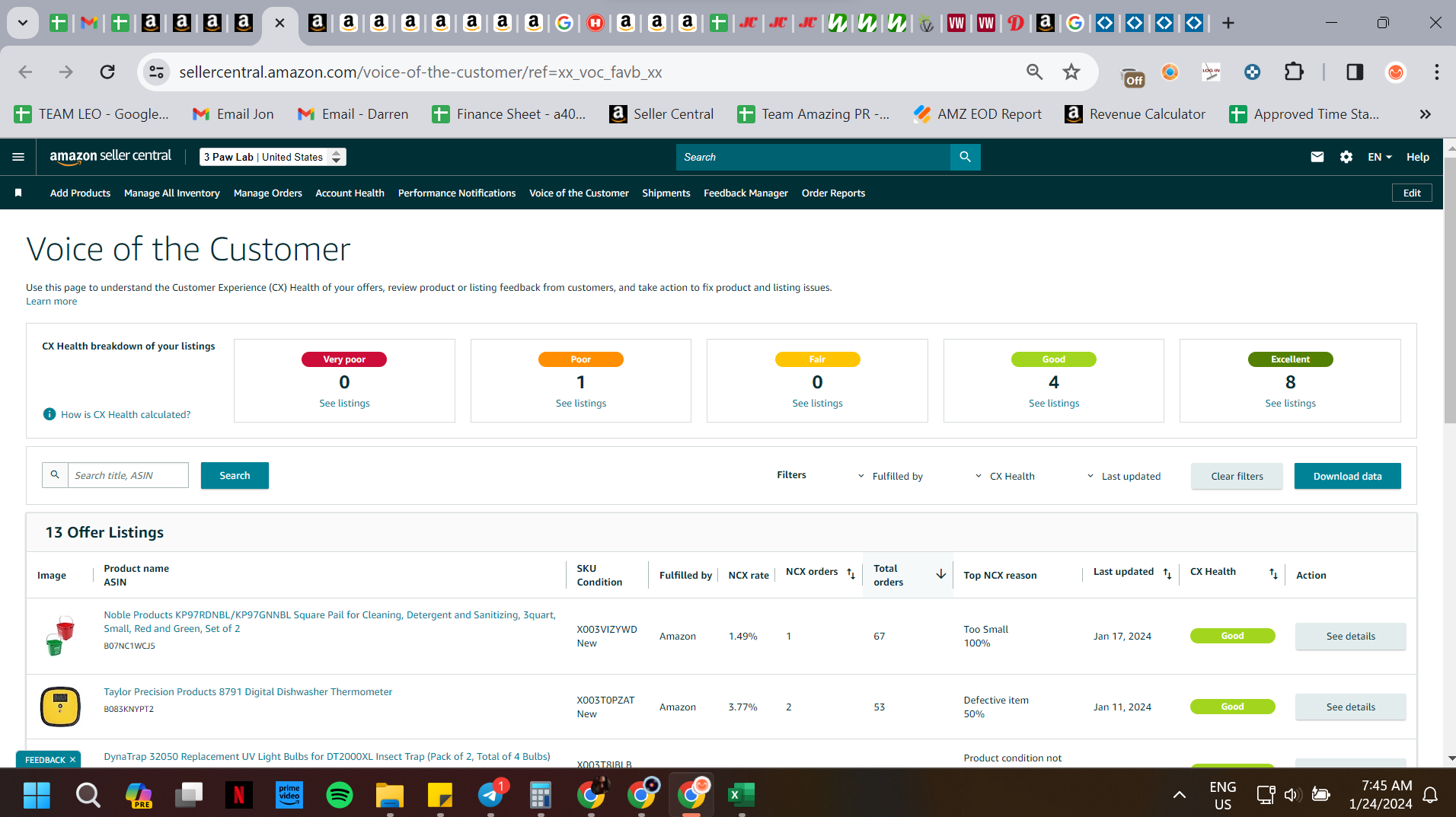
Task: Open Feedback Manager in nav bar
Action: [746, 193]
